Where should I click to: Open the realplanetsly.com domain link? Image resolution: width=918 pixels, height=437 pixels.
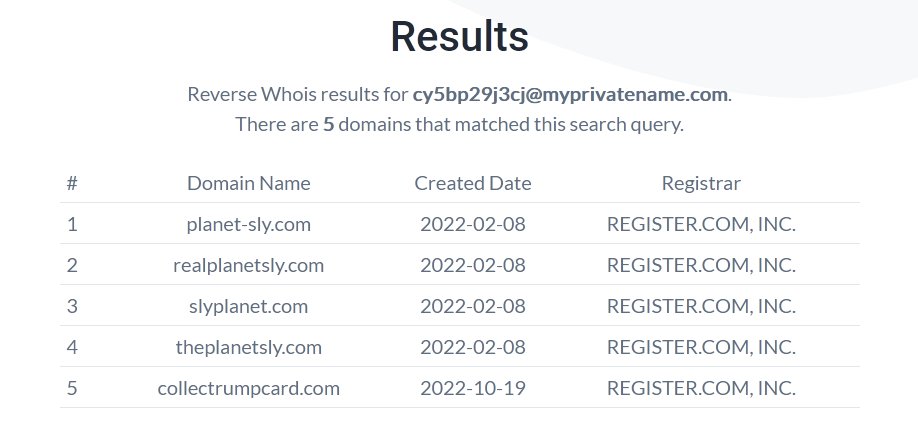(x=248, y=265)
